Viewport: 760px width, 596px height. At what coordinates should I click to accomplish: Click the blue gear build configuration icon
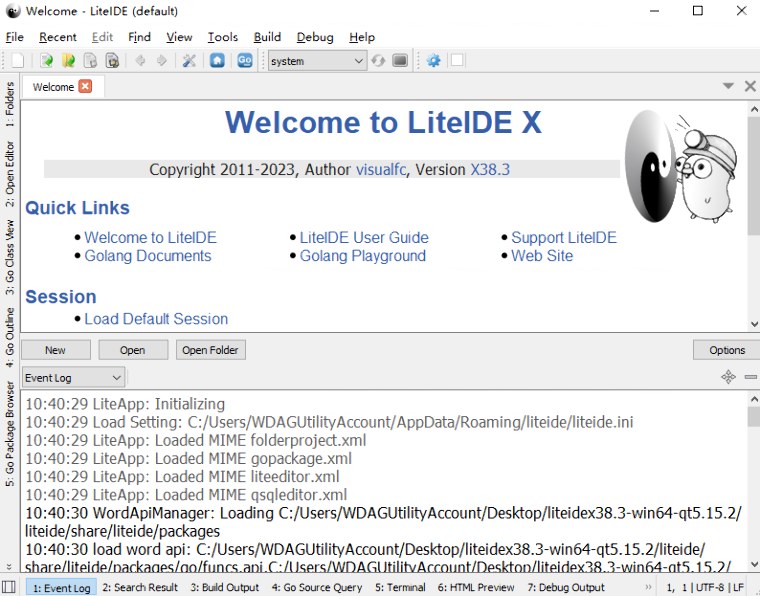click(x=433, y=61)
